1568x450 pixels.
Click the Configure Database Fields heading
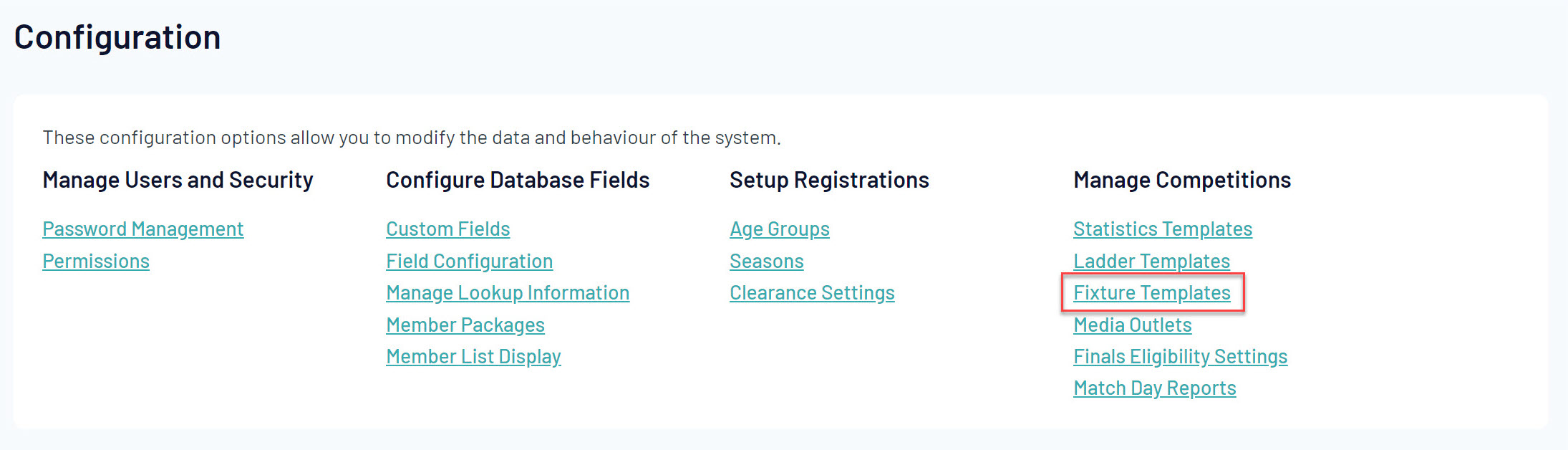pyautogui.click(x=518, y=180)
